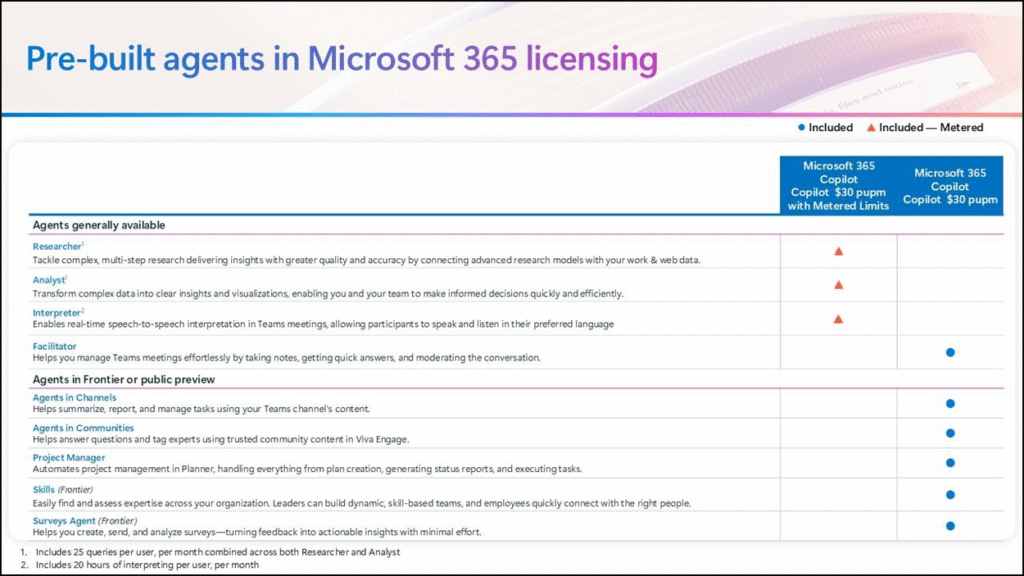Viewport: 1024px width, 576px height.
Task: Click the blue dot in the Facilitator row
Action: click(950, 352)
